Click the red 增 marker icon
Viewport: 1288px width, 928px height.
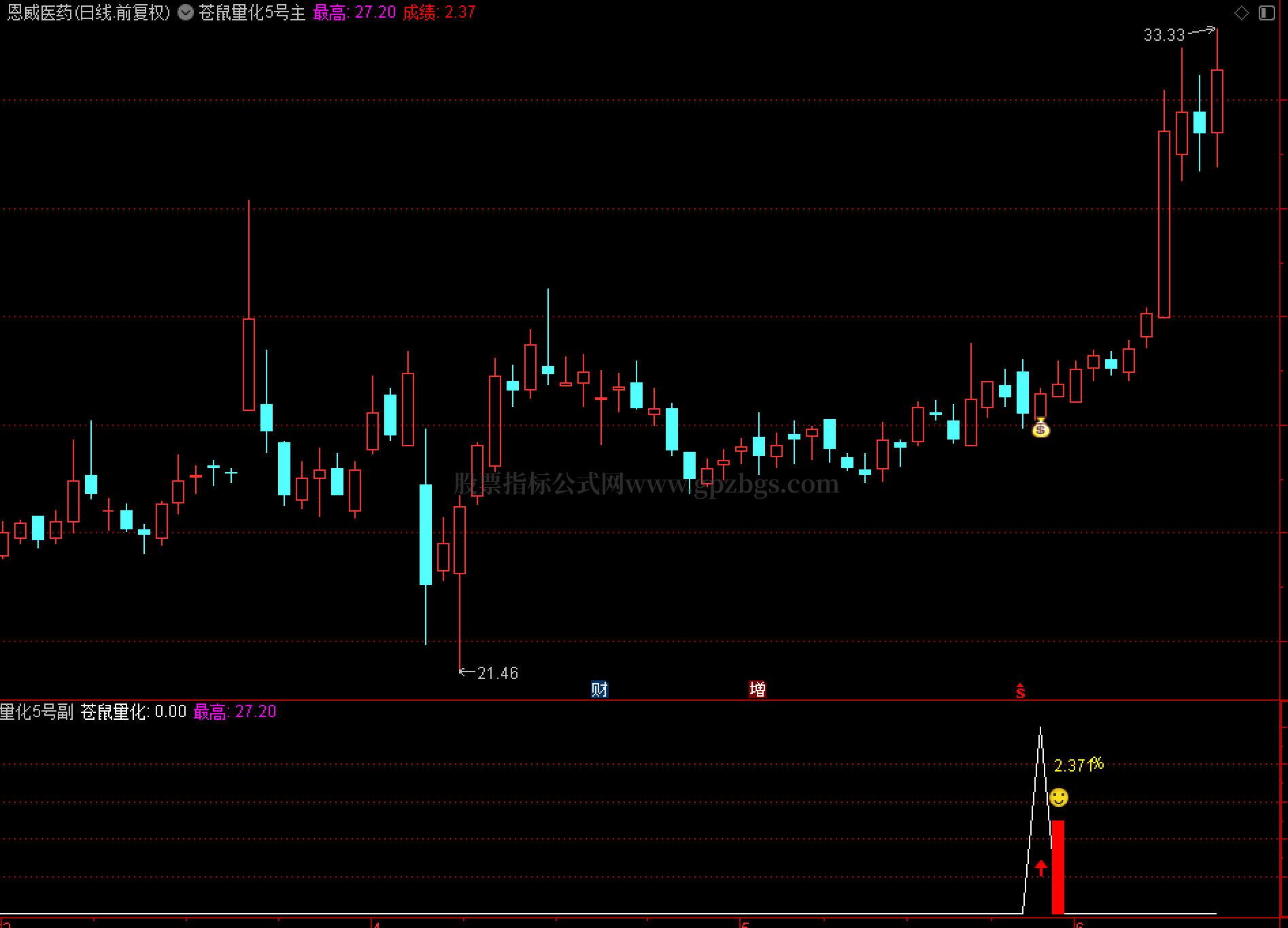[x=758, y=689]
